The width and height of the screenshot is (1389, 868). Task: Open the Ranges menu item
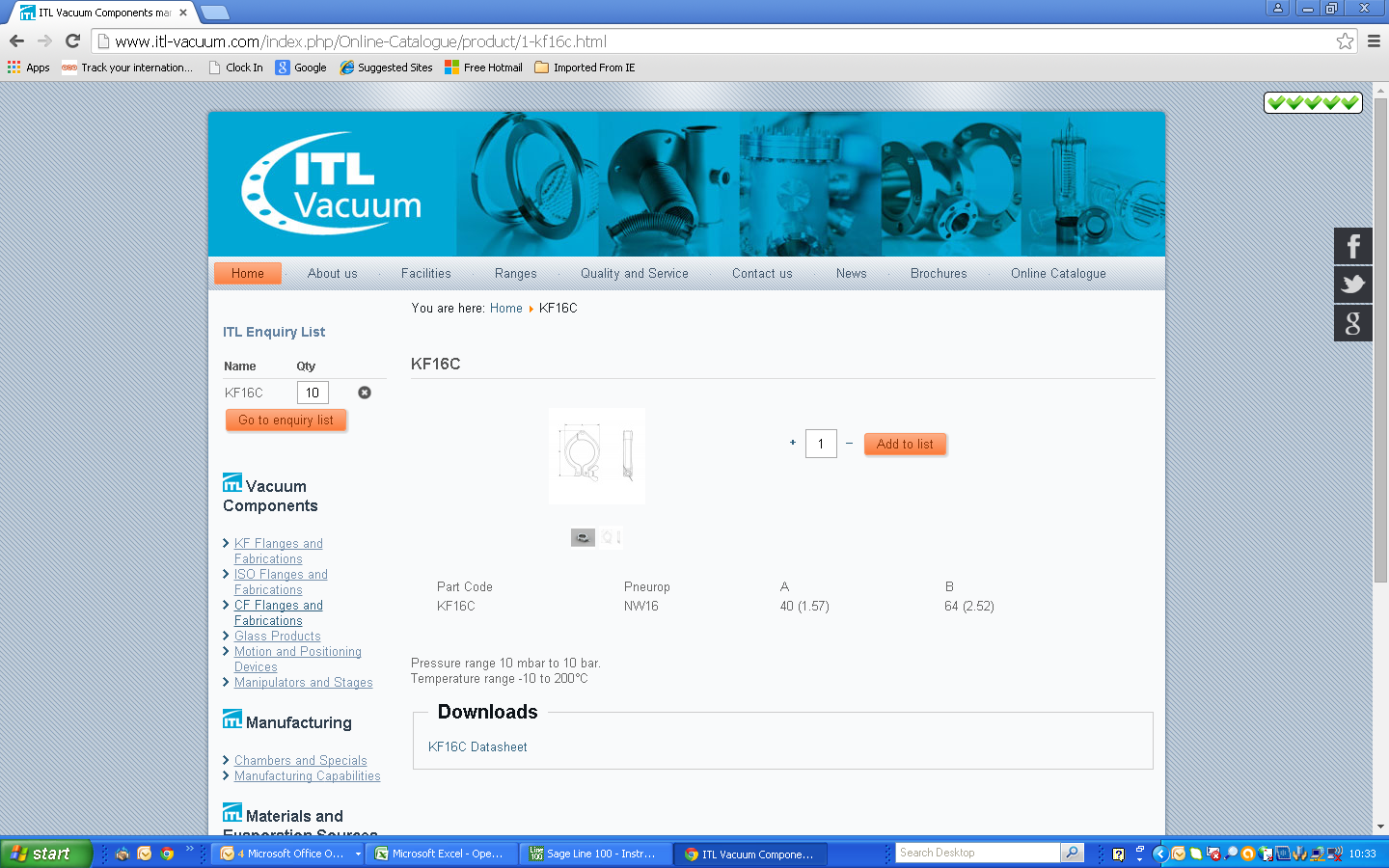coord(516,273)
